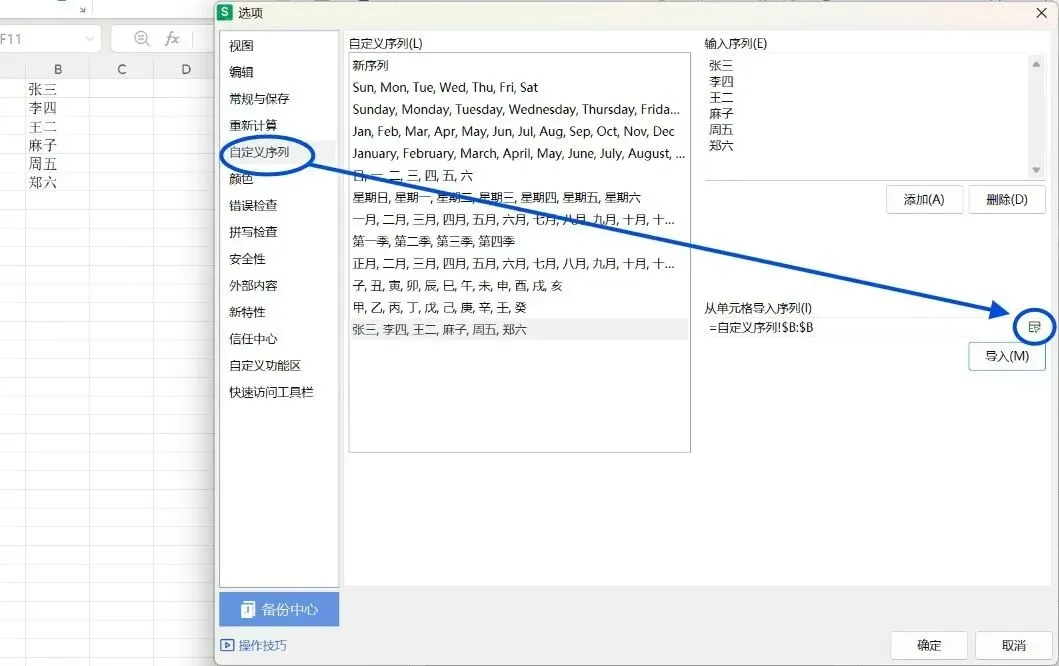Go to 错误检查 settings
The width and height of the screenshot is (1059, 666).
tap(253, 205)
